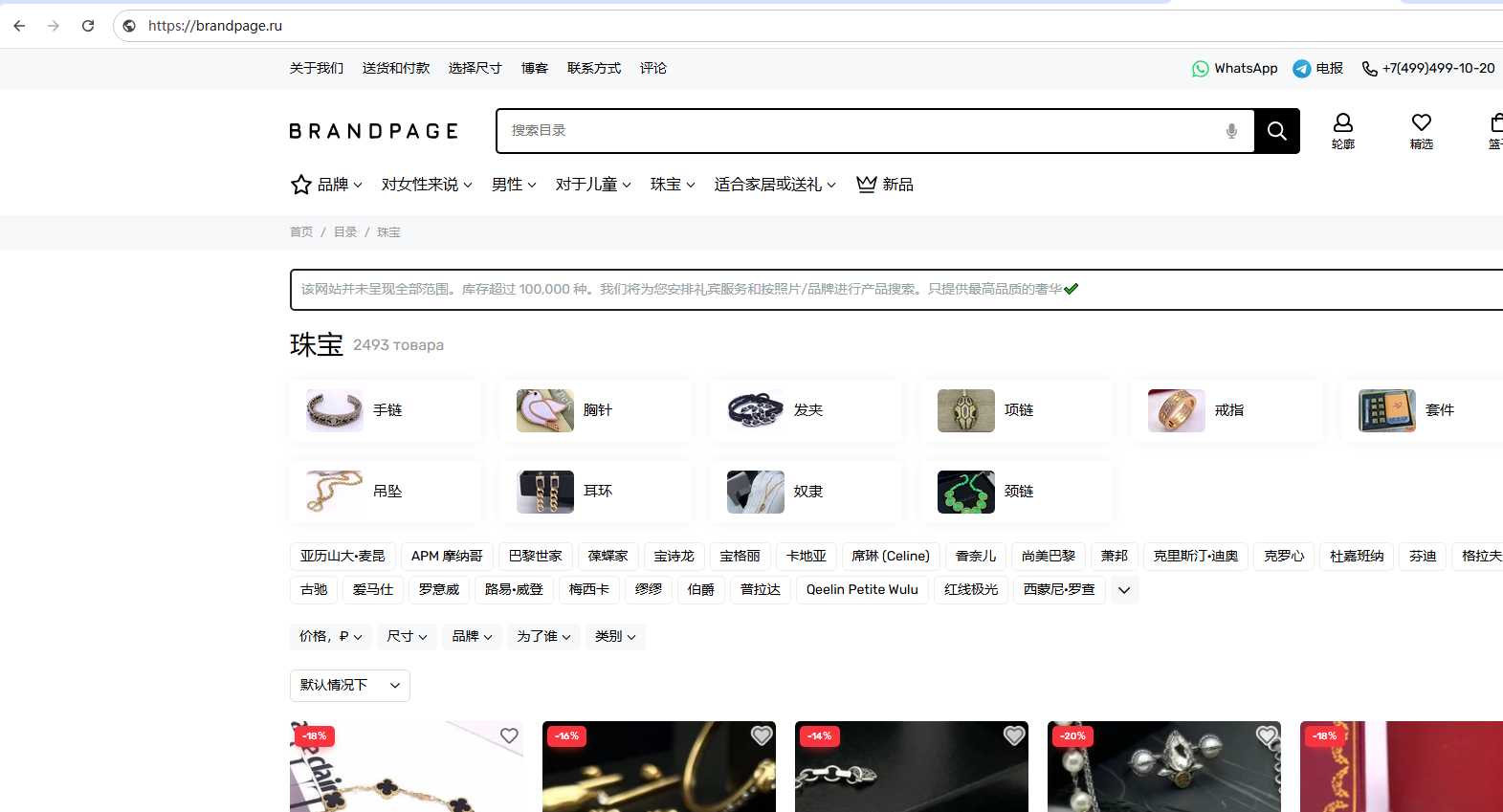
Task: Open the 价格, ₽ price filter dropdown
Action: (331, 637)
